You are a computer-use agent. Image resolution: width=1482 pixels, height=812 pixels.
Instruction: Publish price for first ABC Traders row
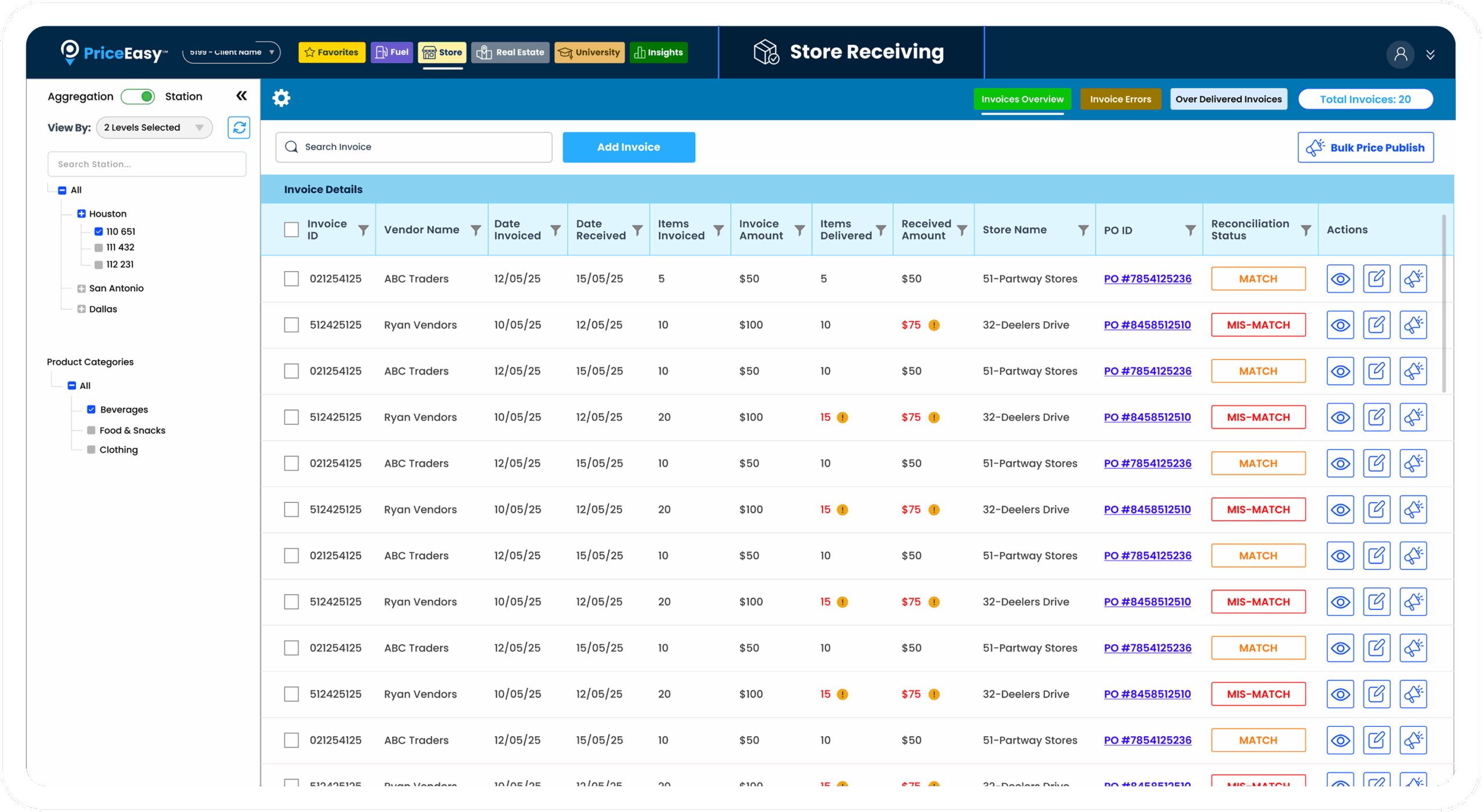[1413, 279]
